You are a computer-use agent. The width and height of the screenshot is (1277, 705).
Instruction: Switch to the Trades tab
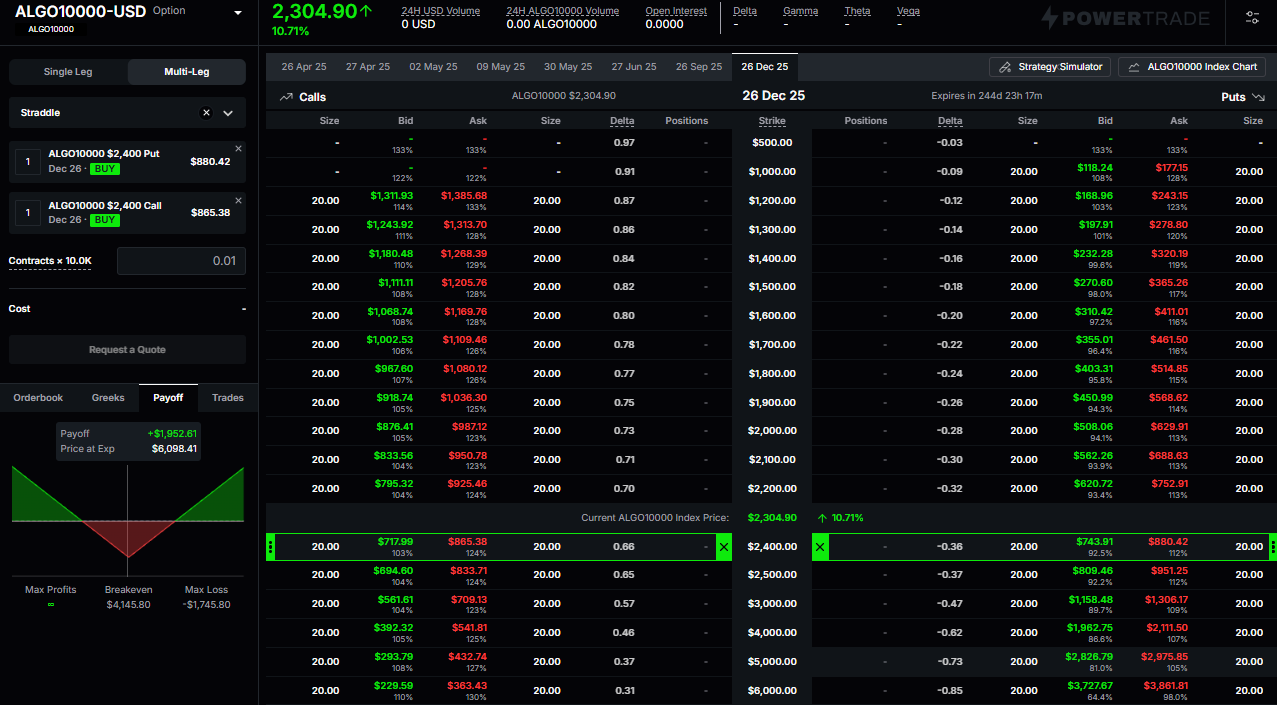tap(228, 398)
